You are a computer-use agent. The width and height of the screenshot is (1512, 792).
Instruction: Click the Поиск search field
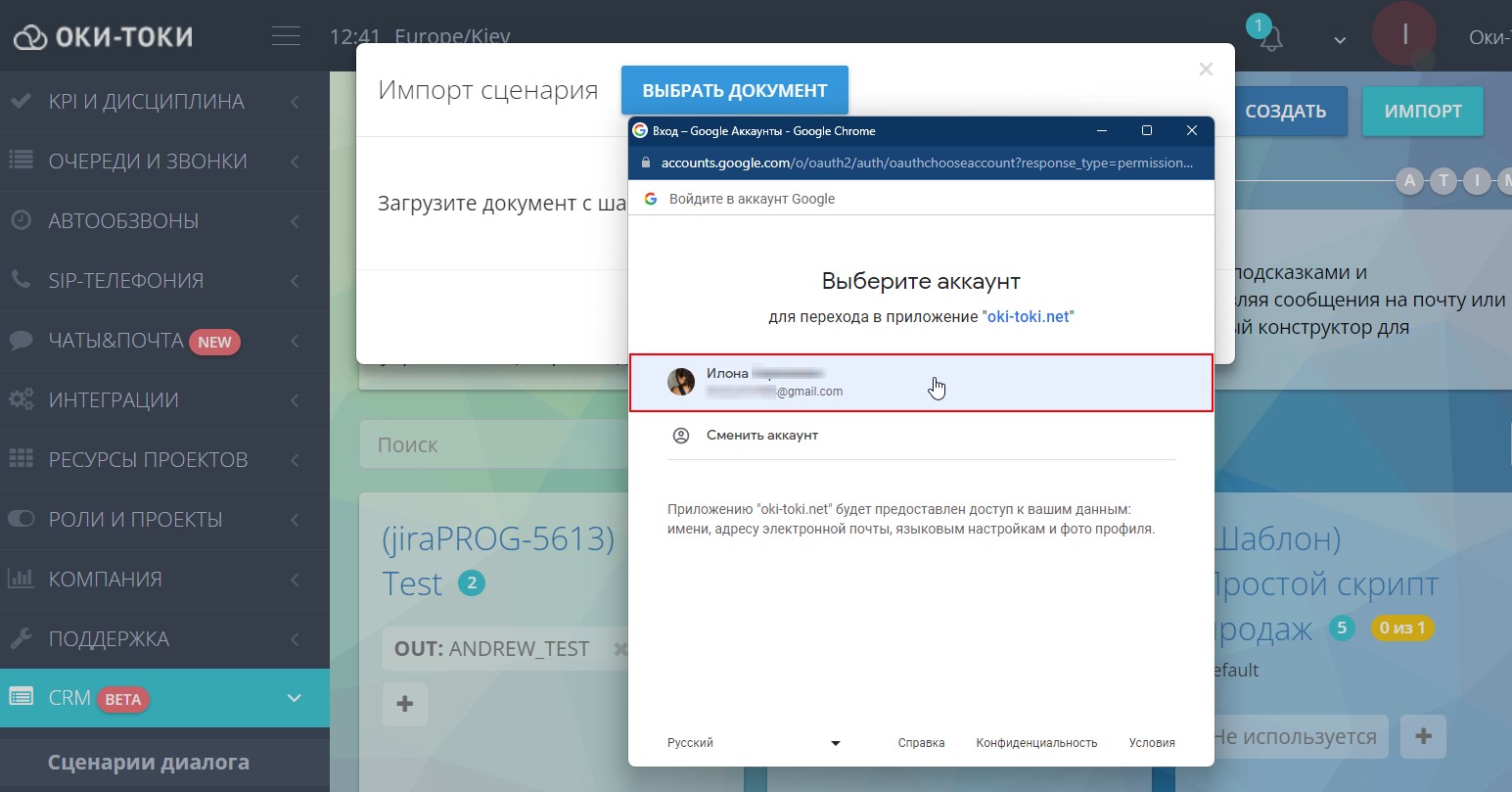click(x=494, y=444)
